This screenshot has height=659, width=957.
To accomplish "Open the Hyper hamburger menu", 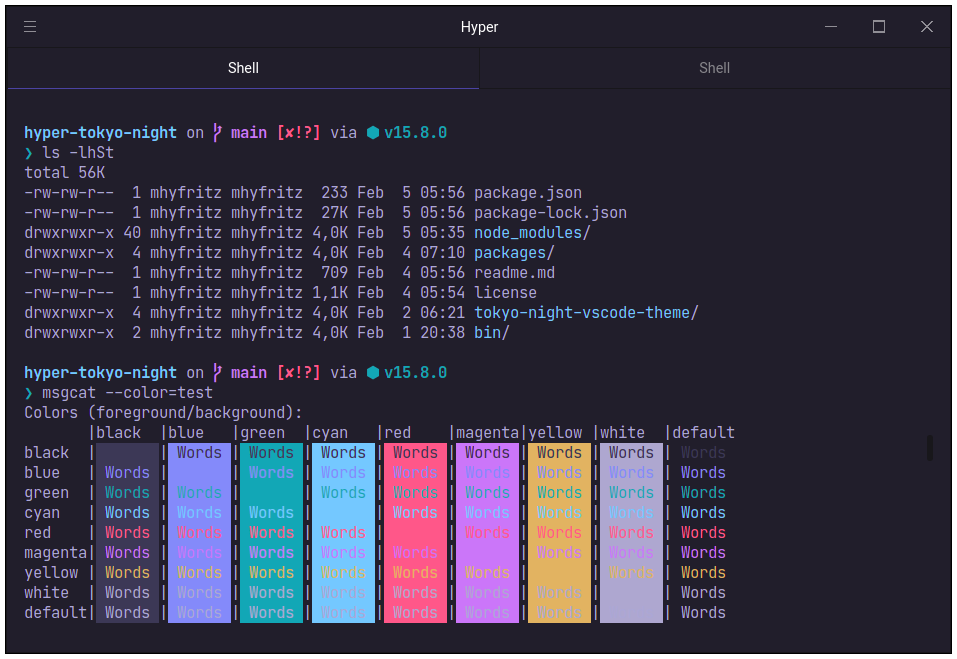I will [30, 27].
